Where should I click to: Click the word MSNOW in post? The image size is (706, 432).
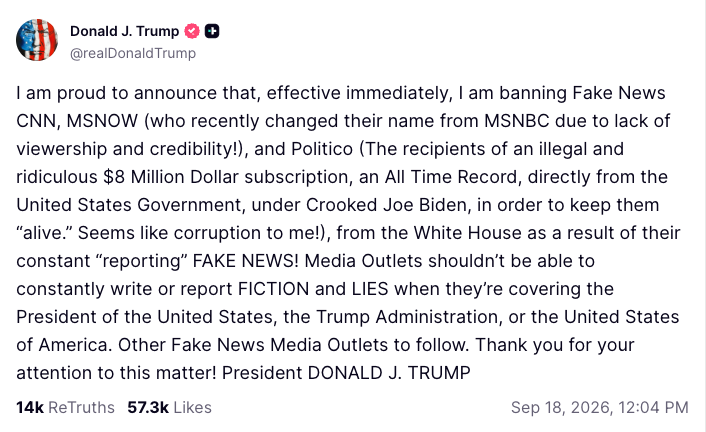(x=102, y=121)
